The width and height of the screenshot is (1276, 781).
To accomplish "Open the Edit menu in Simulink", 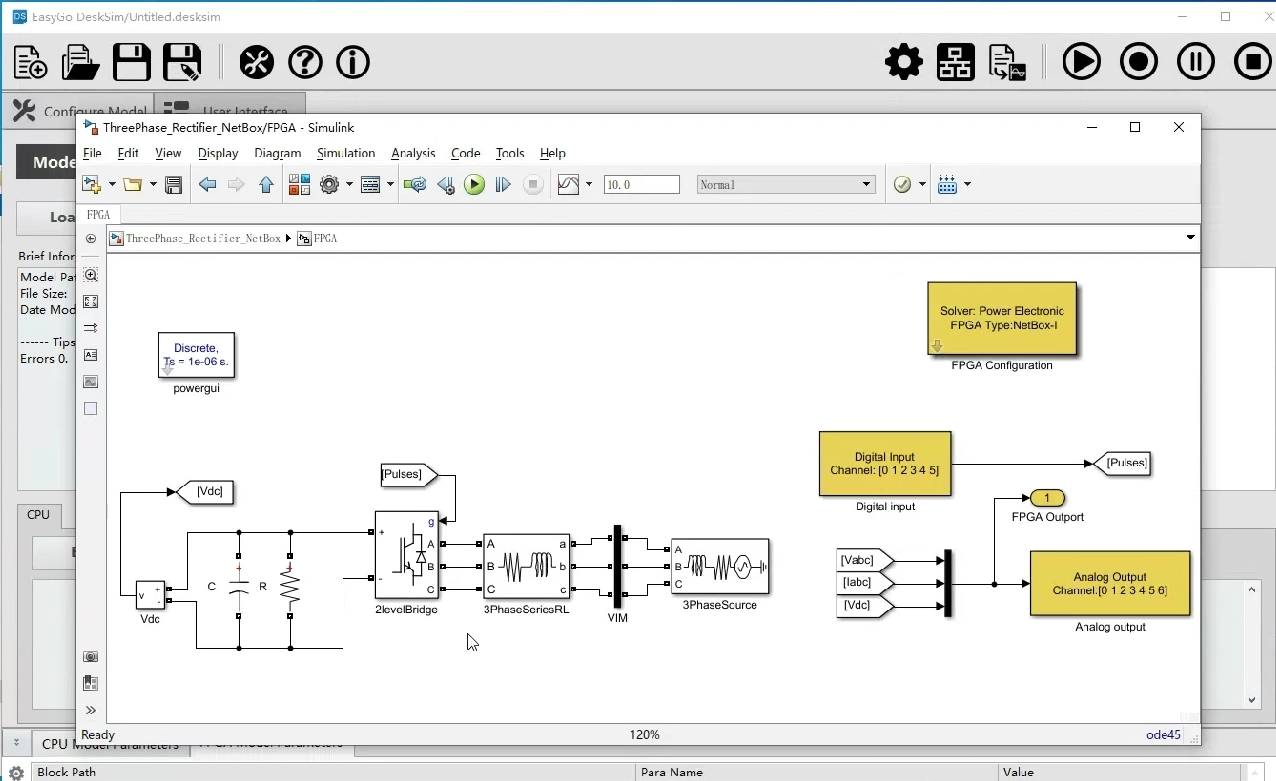I will click(x=128, y=153).
